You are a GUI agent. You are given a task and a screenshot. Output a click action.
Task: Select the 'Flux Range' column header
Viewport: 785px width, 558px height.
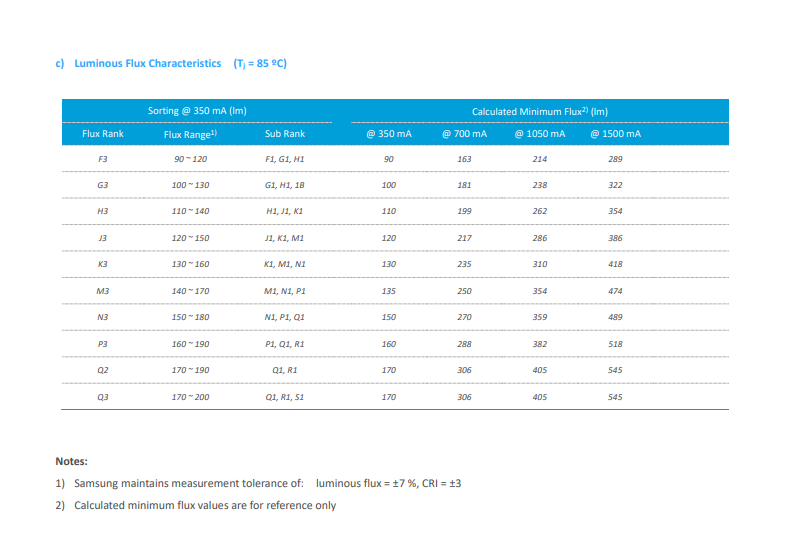pos(190,134)
